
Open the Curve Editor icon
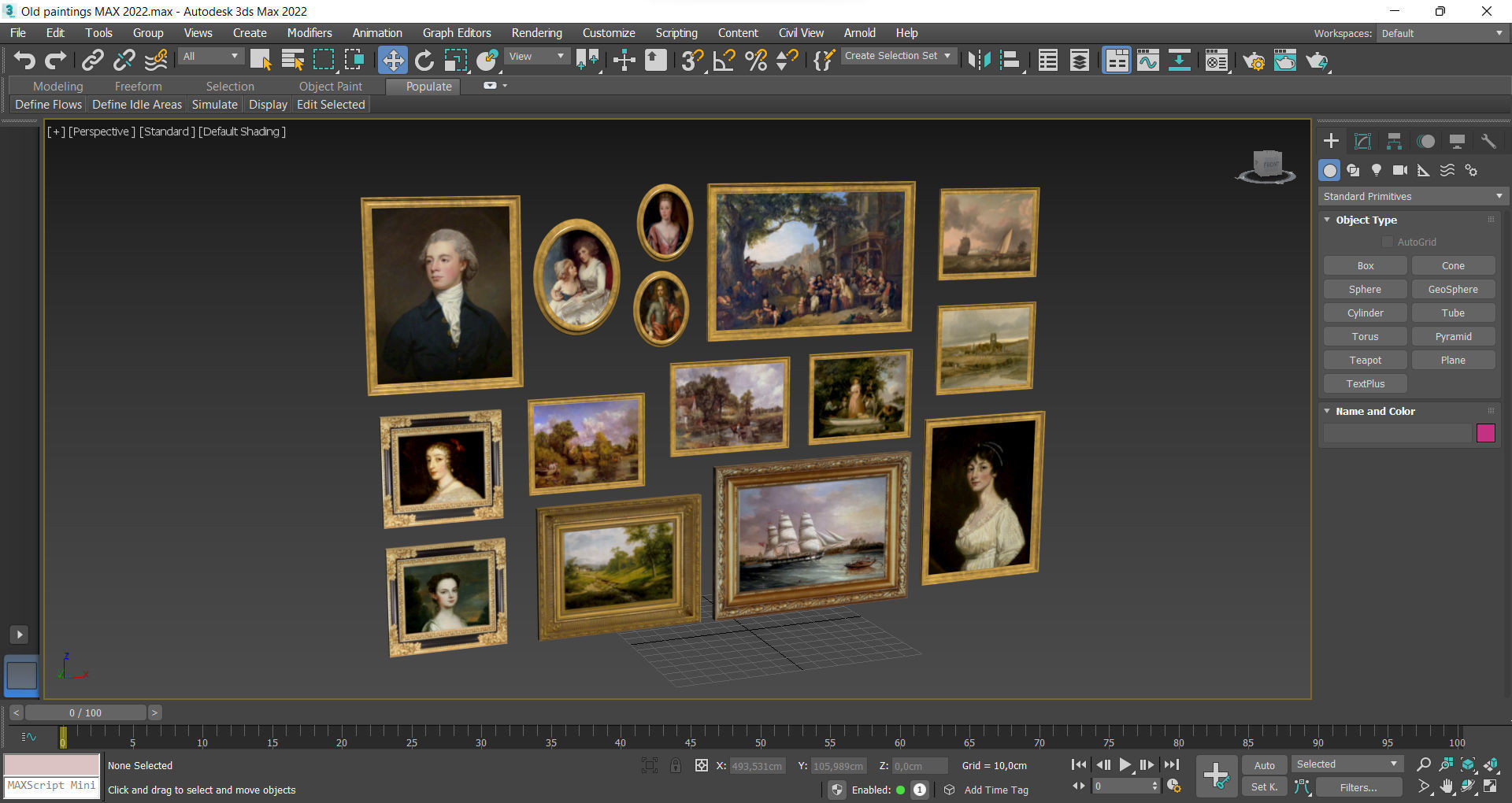click(x=1148, y=60)
